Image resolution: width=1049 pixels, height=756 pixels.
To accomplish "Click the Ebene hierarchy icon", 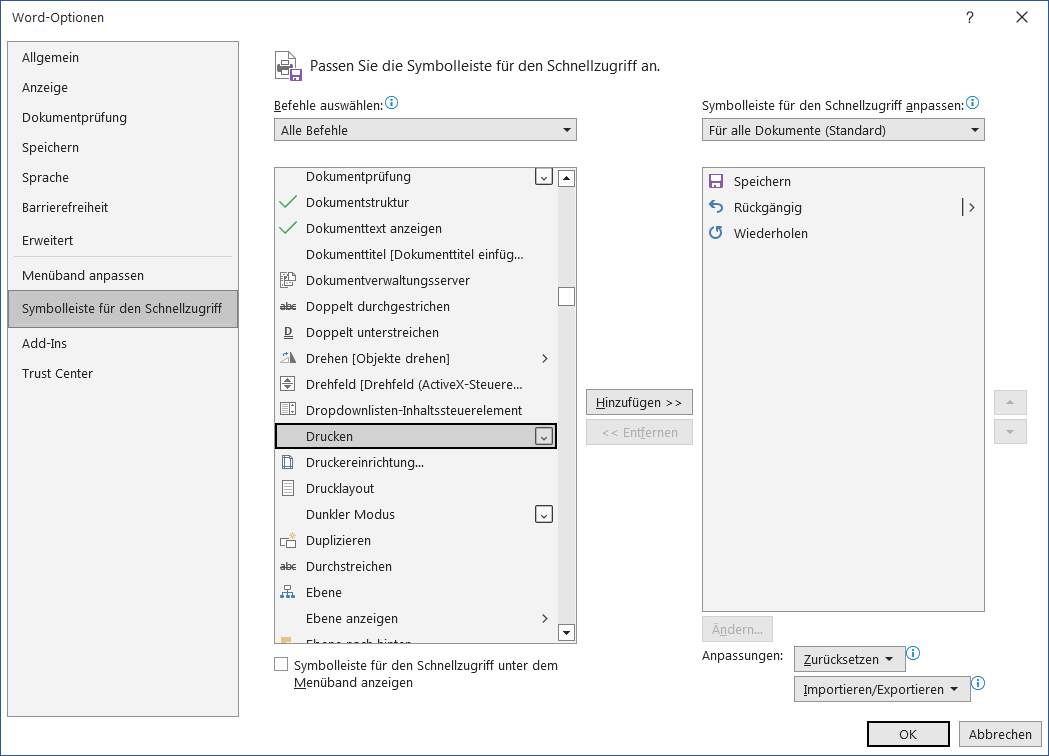I will point(288,592).
